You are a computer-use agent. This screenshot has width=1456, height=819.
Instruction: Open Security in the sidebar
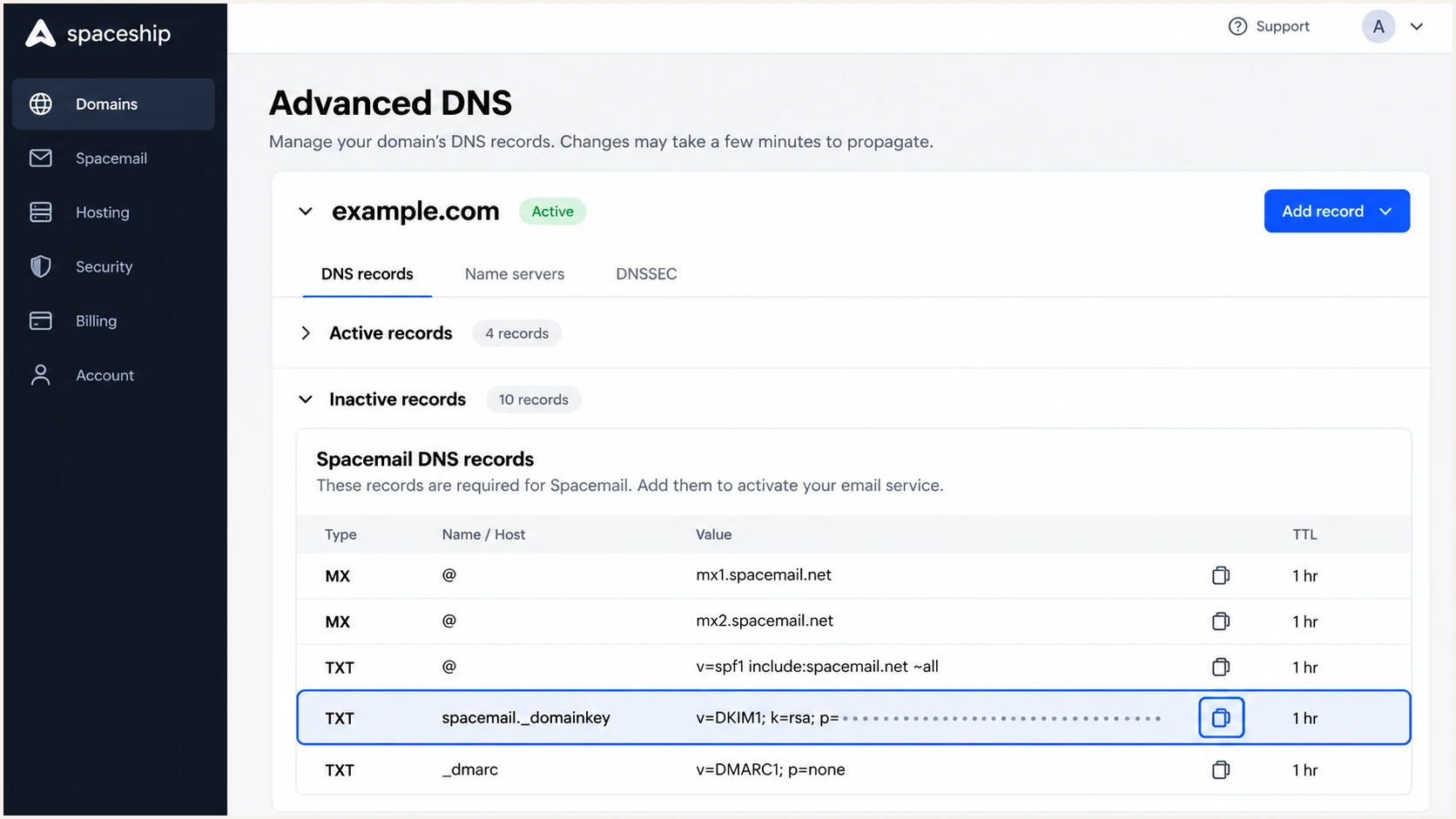click(113, 266)
